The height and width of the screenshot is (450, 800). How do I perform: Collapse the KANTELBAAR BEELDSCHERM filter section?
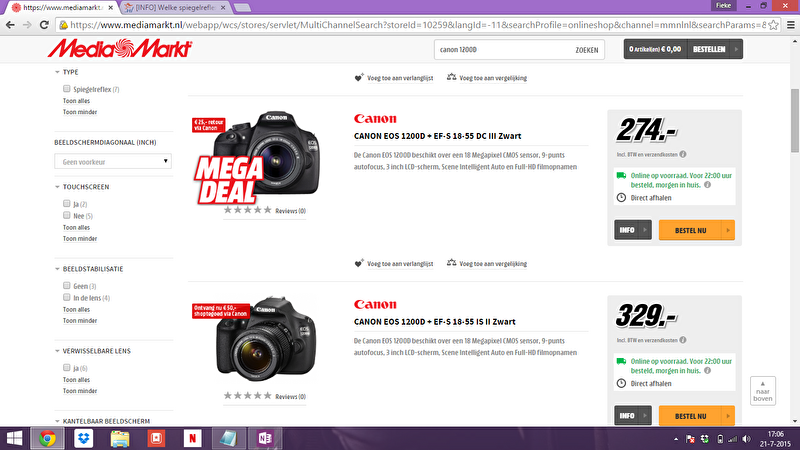[58, 421]
